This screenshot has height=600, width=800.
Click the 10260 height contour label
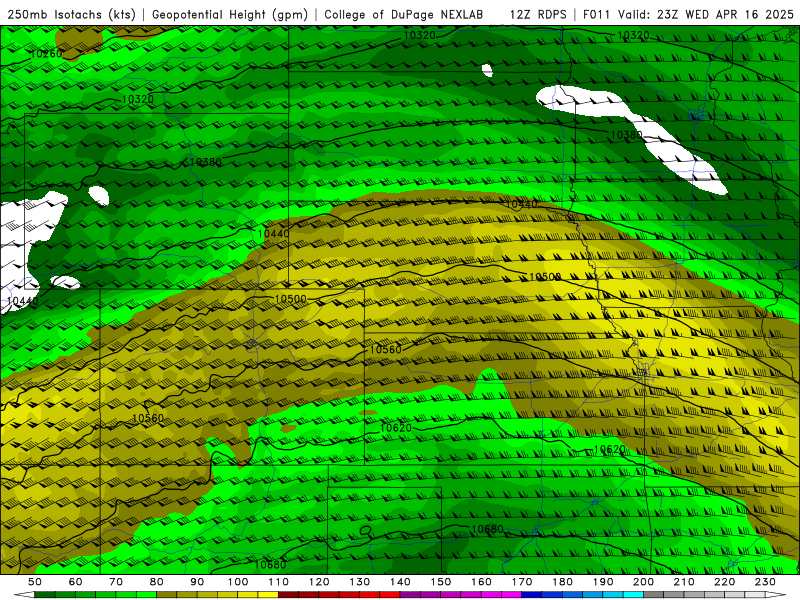pos(46,54)
